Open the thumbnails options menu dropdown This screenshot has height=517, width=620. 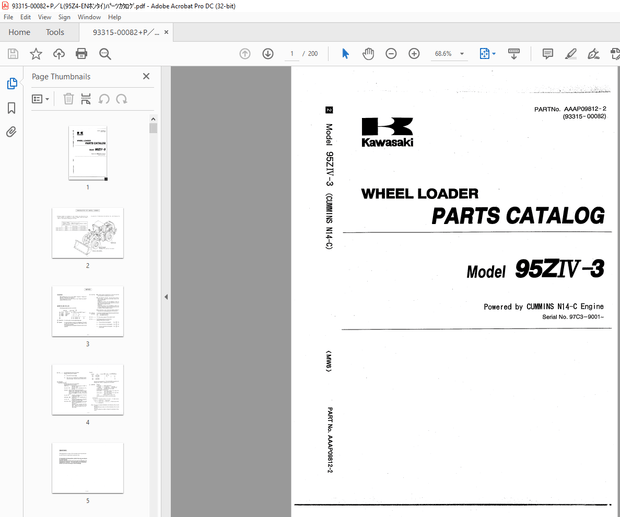tap(40, 99)
